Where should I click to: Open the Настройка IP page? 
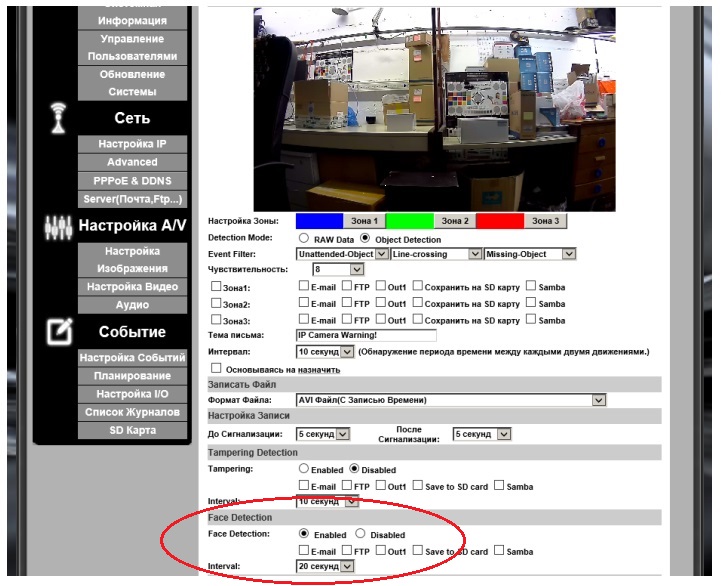pos(132,144)
